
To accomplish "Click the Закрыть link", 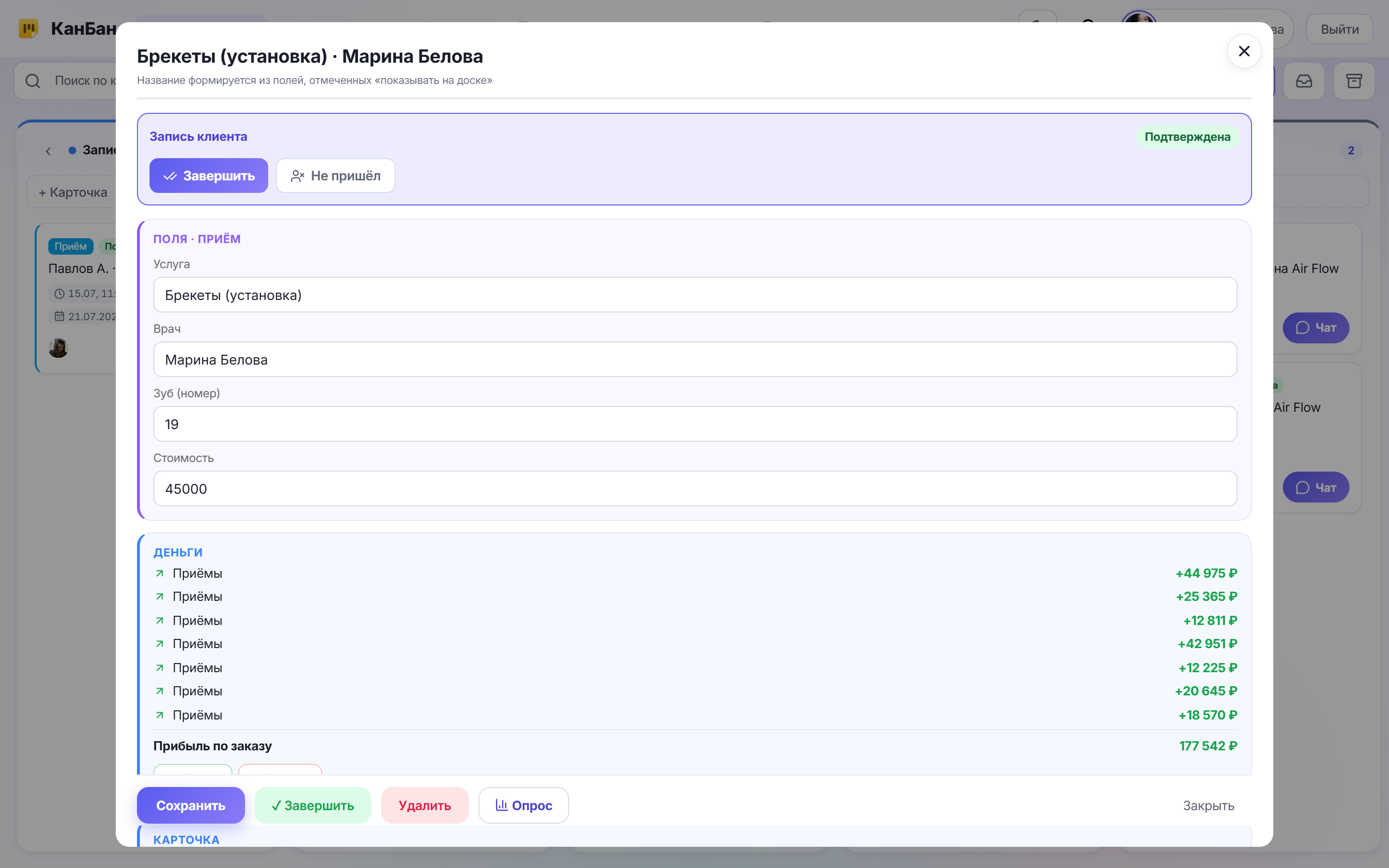I will [x=1208, y=805].
